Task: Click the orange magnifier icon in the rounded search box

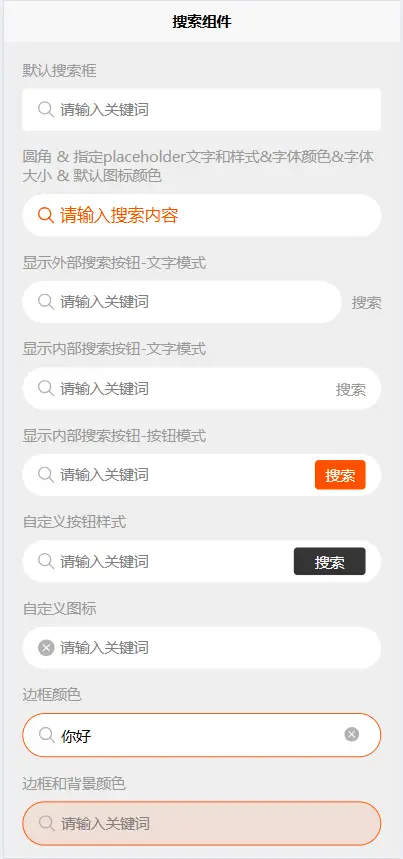Action: click(46, 215)
